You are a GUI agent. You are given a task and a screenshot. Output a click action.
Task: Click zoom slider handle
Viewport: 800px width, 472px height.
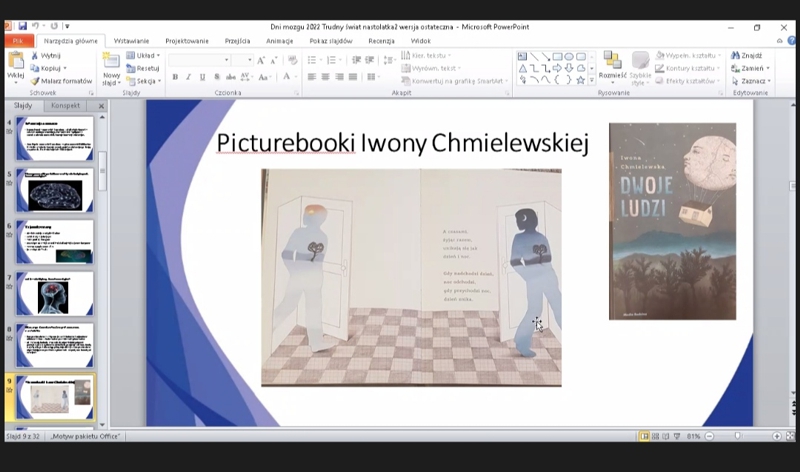point(737,436)
